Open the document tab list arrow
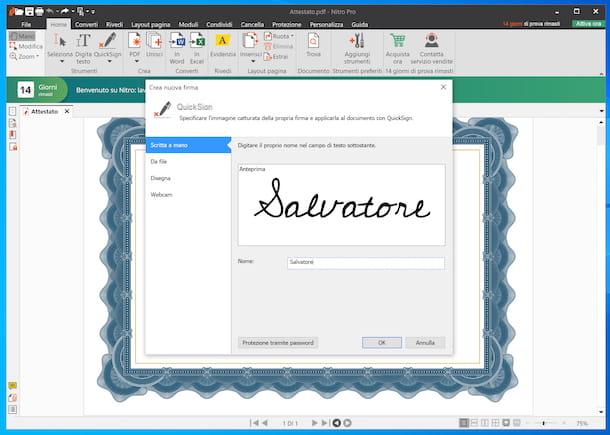The height and width of the screenshot is (435, 610). pos(602,111)
